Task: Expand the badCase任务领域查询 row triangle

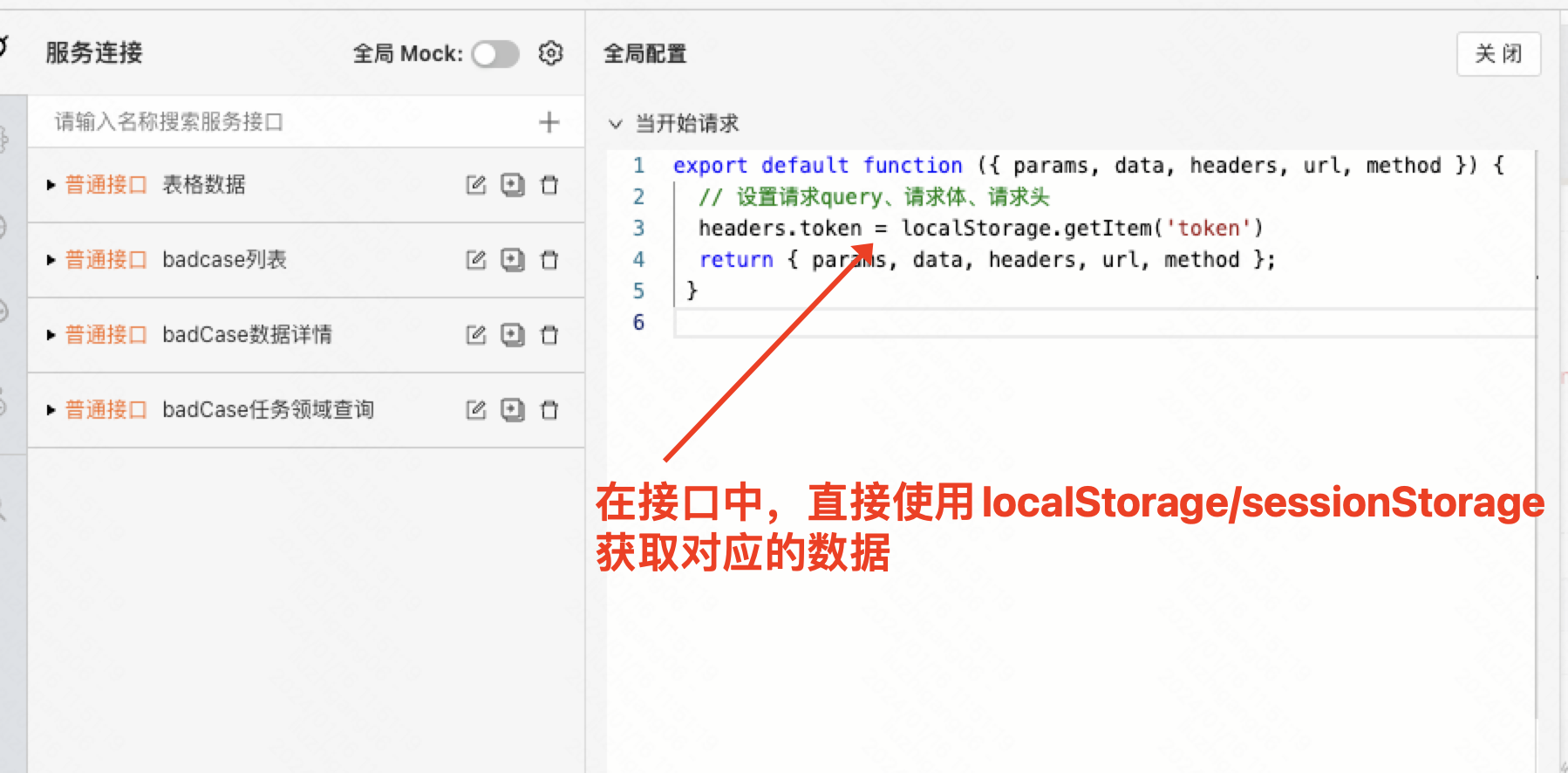Action: pyautogui.click(x=51, y=410)
